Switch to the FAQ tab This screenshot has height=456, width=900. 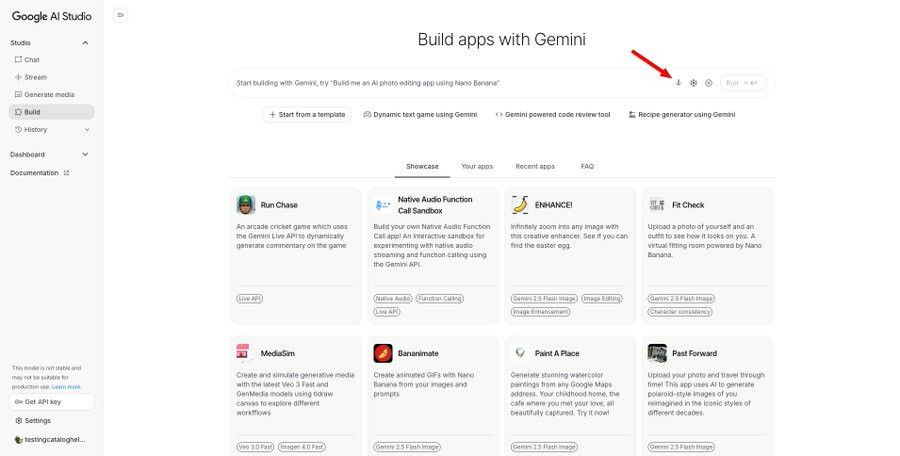pos(587,167)
